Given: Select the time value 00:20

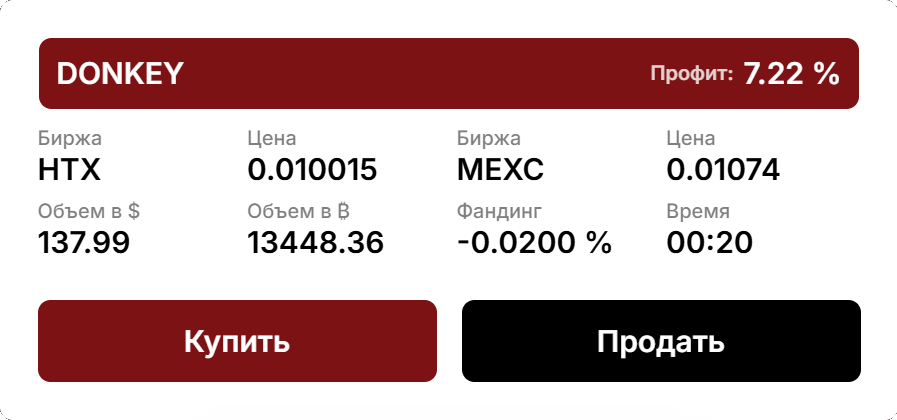Looking at the screenshot, I should [709, 242].
